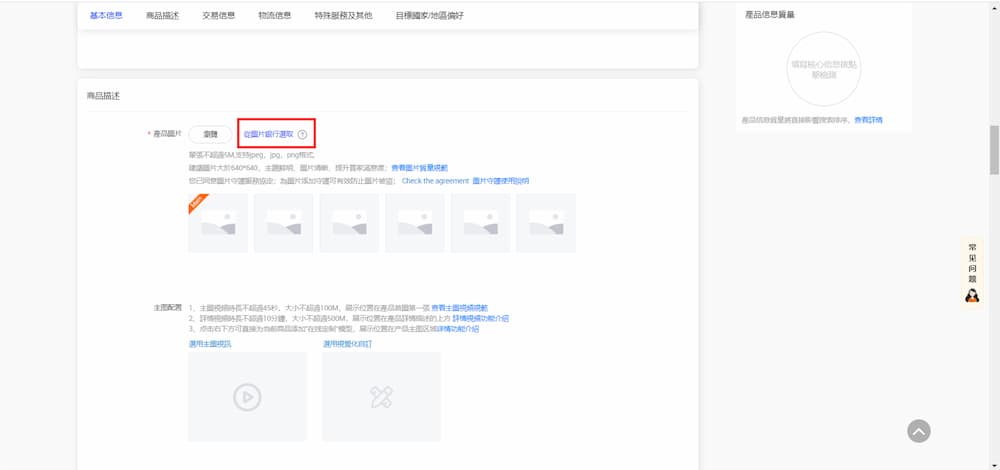The width and height of the screenshot is (1000, 470).
Task: Open the 商品描述 tab
Action: (x=162, y=16)
